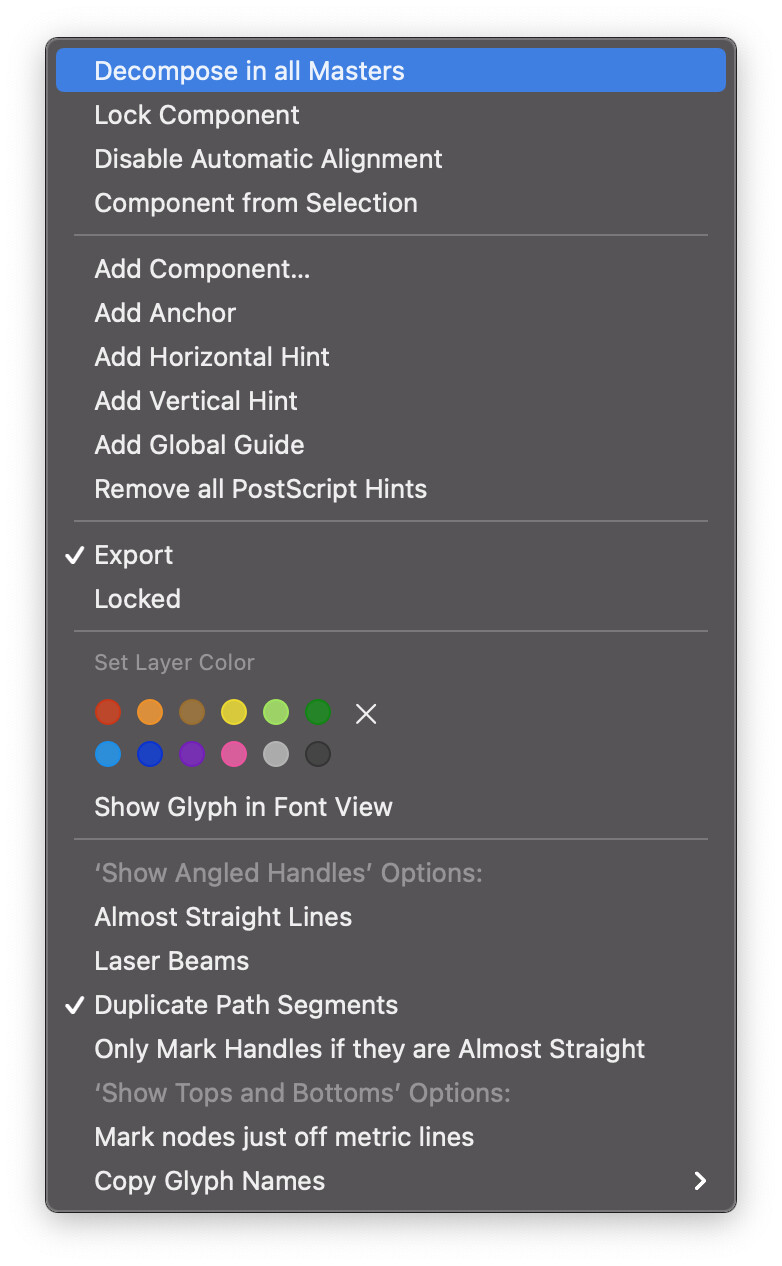The image size is (782, 1266).
Task: Toggle the Export checkmark option
Action: [x=134, y=555]
